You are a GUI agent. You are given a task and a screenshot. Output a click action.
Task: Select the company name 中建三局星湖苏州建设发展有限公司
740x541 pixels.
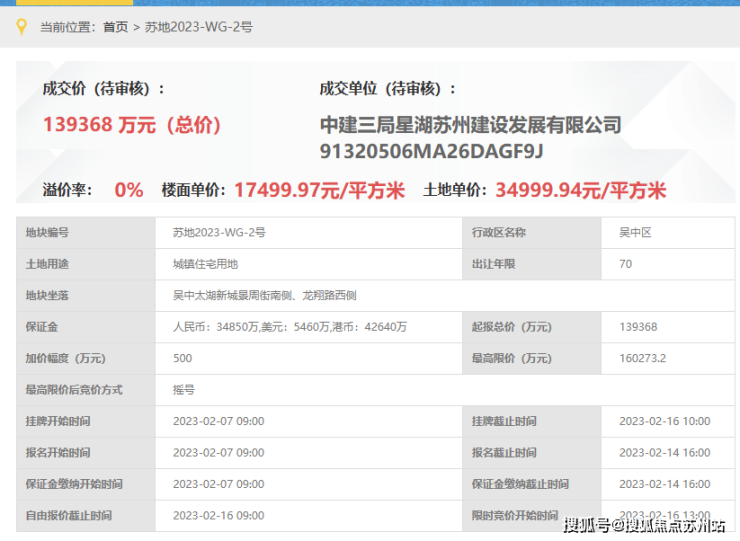[x=471, y=125]
